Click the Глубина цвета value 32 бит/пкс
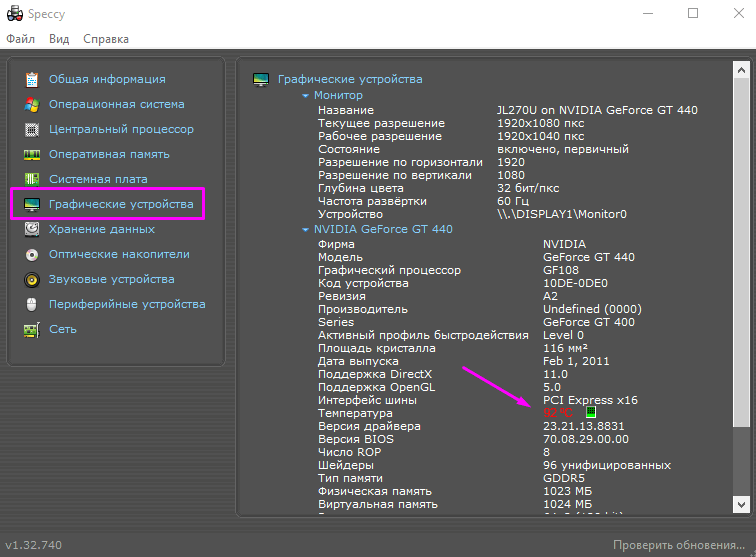This screenshot has height=557, width=756. (x=528, y=188)
